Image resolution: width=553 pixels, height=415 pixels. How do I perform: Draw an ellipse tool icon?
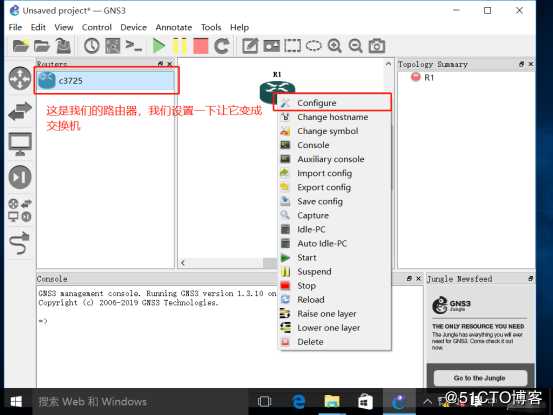[x=314, y=46]
